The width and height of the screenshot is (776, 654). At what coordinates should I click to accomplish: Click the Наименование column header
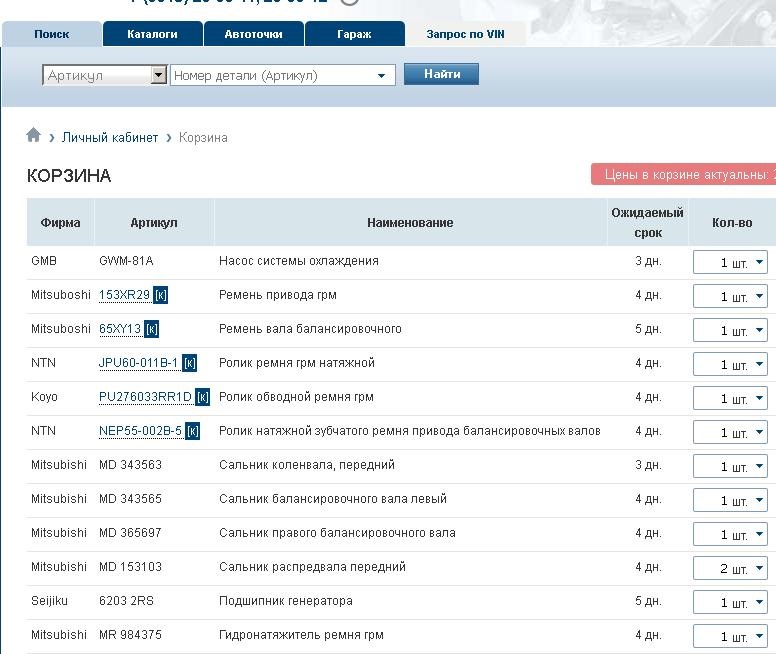pos(410,223)
